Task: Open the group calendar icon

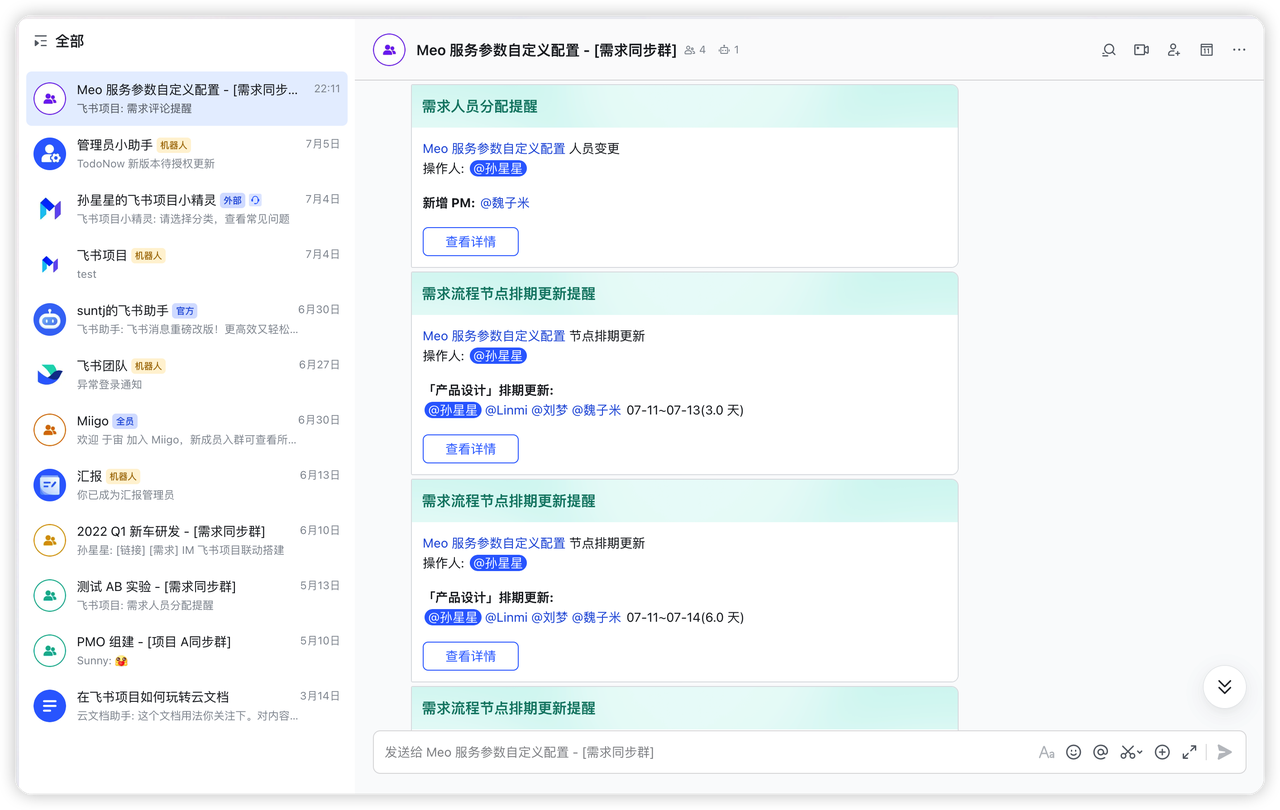Action: [x=1207, y=50]
